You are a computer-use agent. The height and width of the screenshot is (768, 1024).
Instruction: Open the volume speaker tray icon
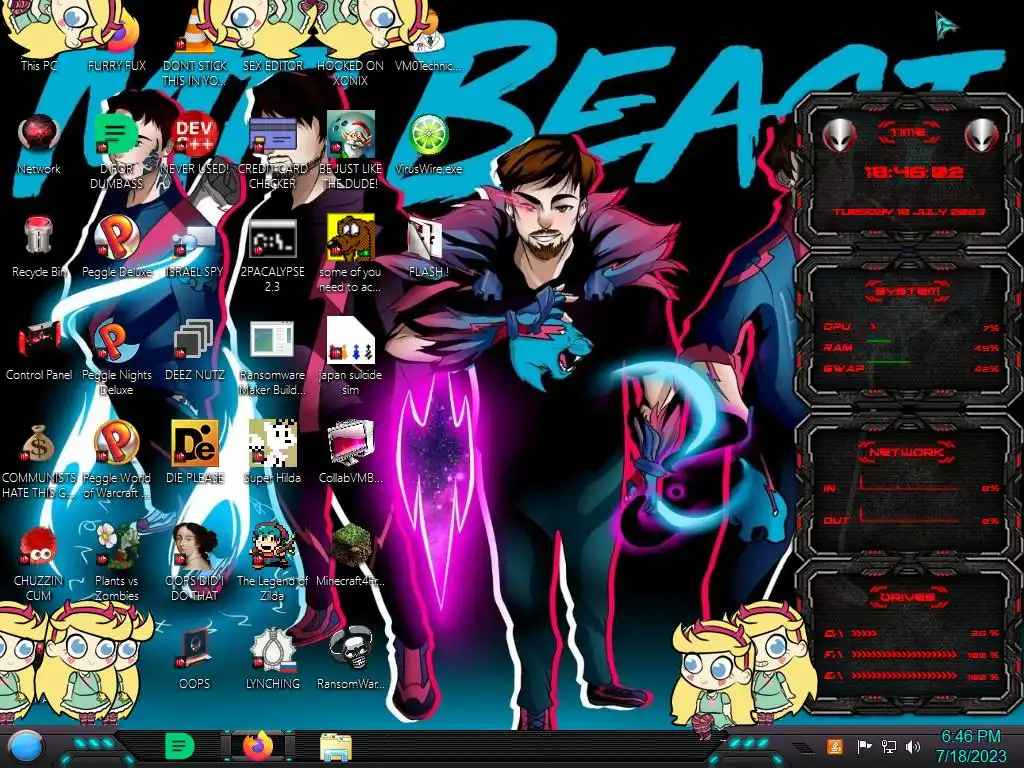click(913, 746)
